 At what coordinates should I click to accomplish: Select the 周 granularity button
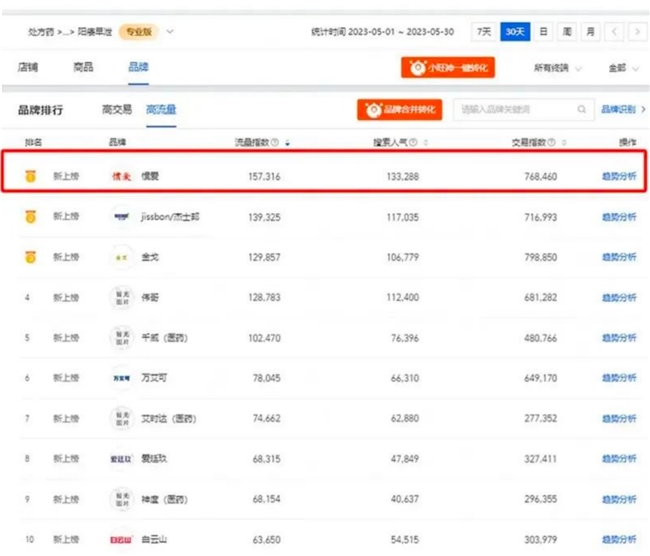567,32
